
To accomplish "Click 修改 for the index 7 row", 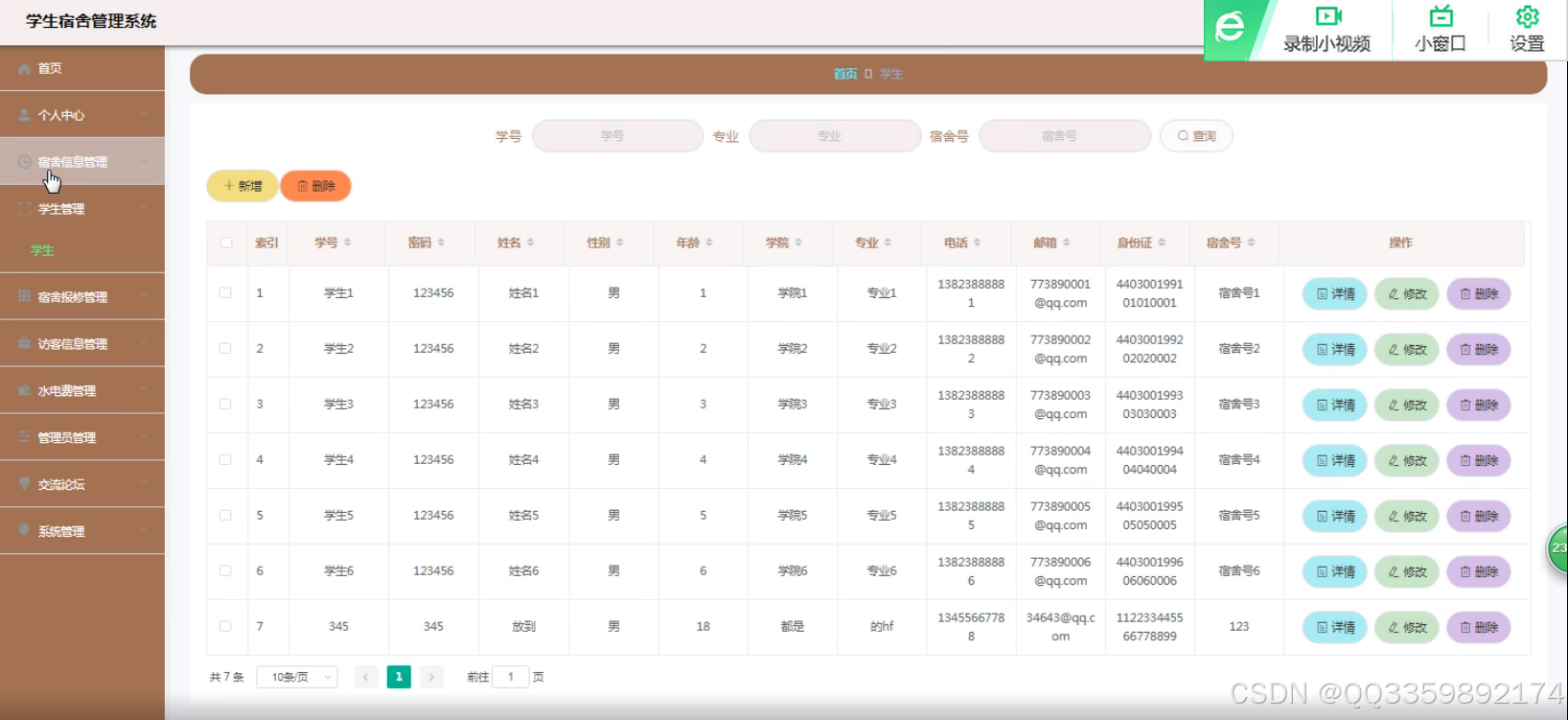I will tap(1407, 628).
